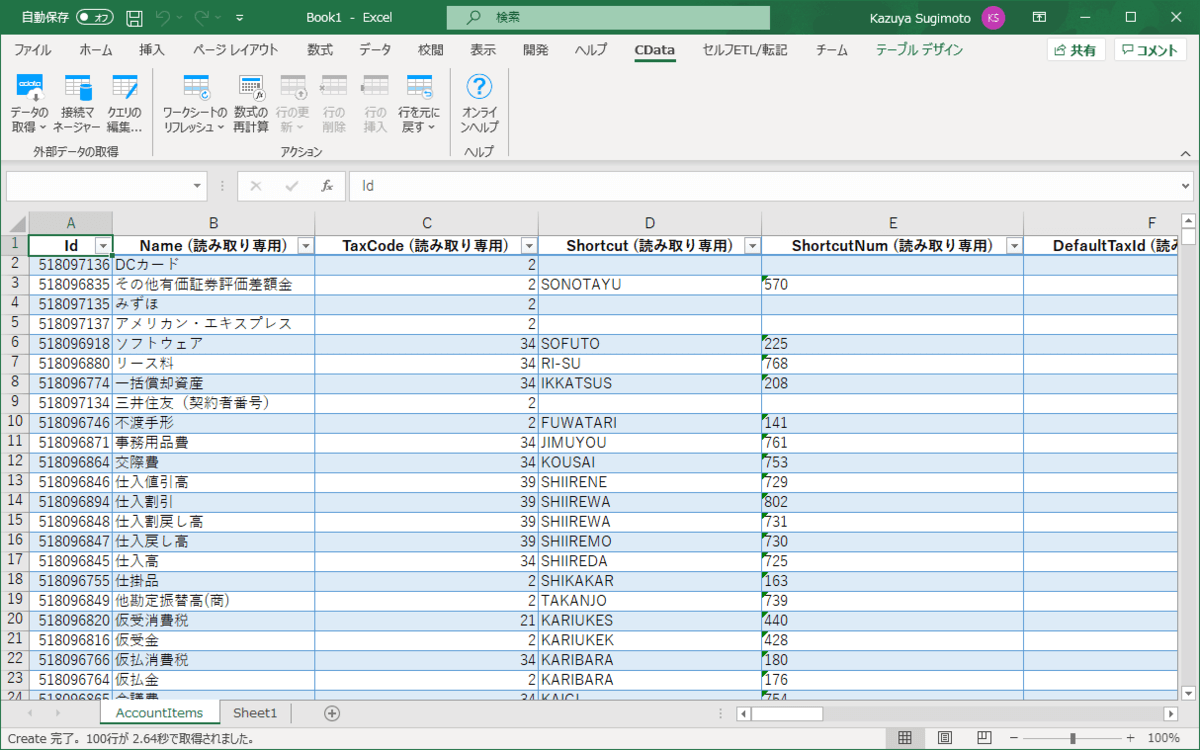Open the 校閲 ribbon tab
The width and height of the screenshot is (1200, 750).
431,50
